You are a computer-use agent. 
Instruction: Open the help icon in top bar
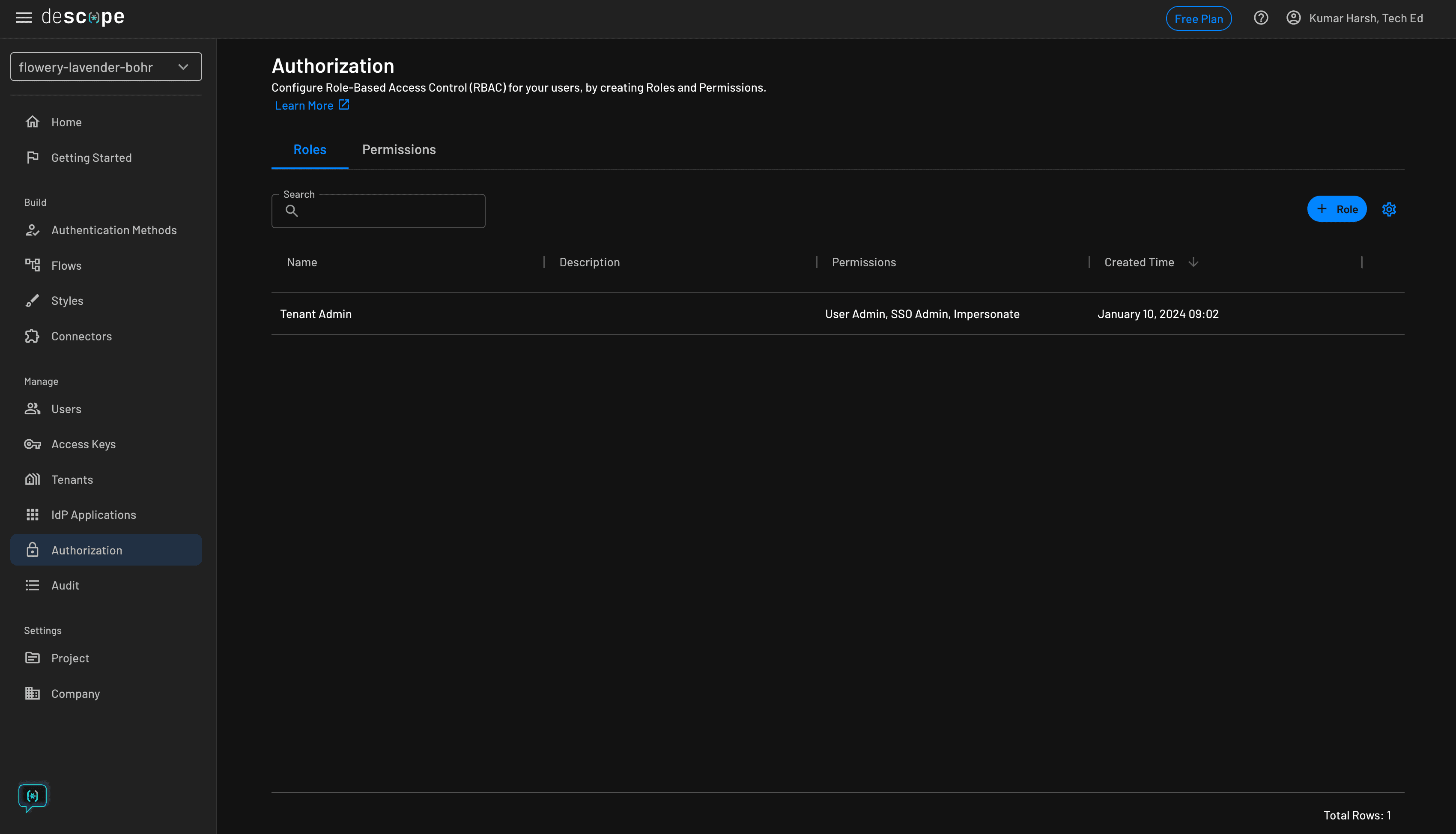coord(1261,18)
